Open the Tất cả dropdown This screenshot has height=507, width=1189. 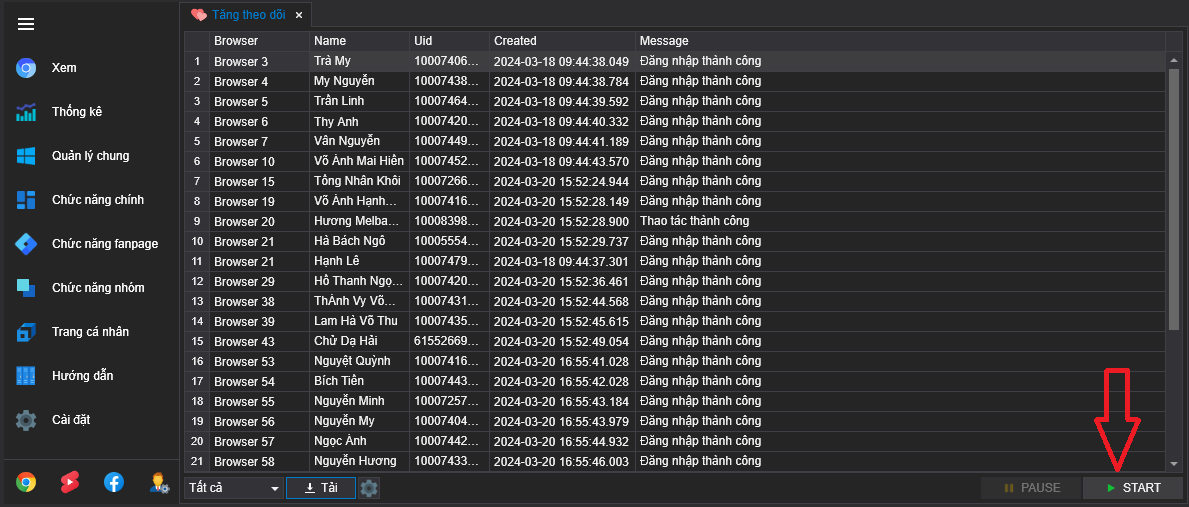coord(234,488)
